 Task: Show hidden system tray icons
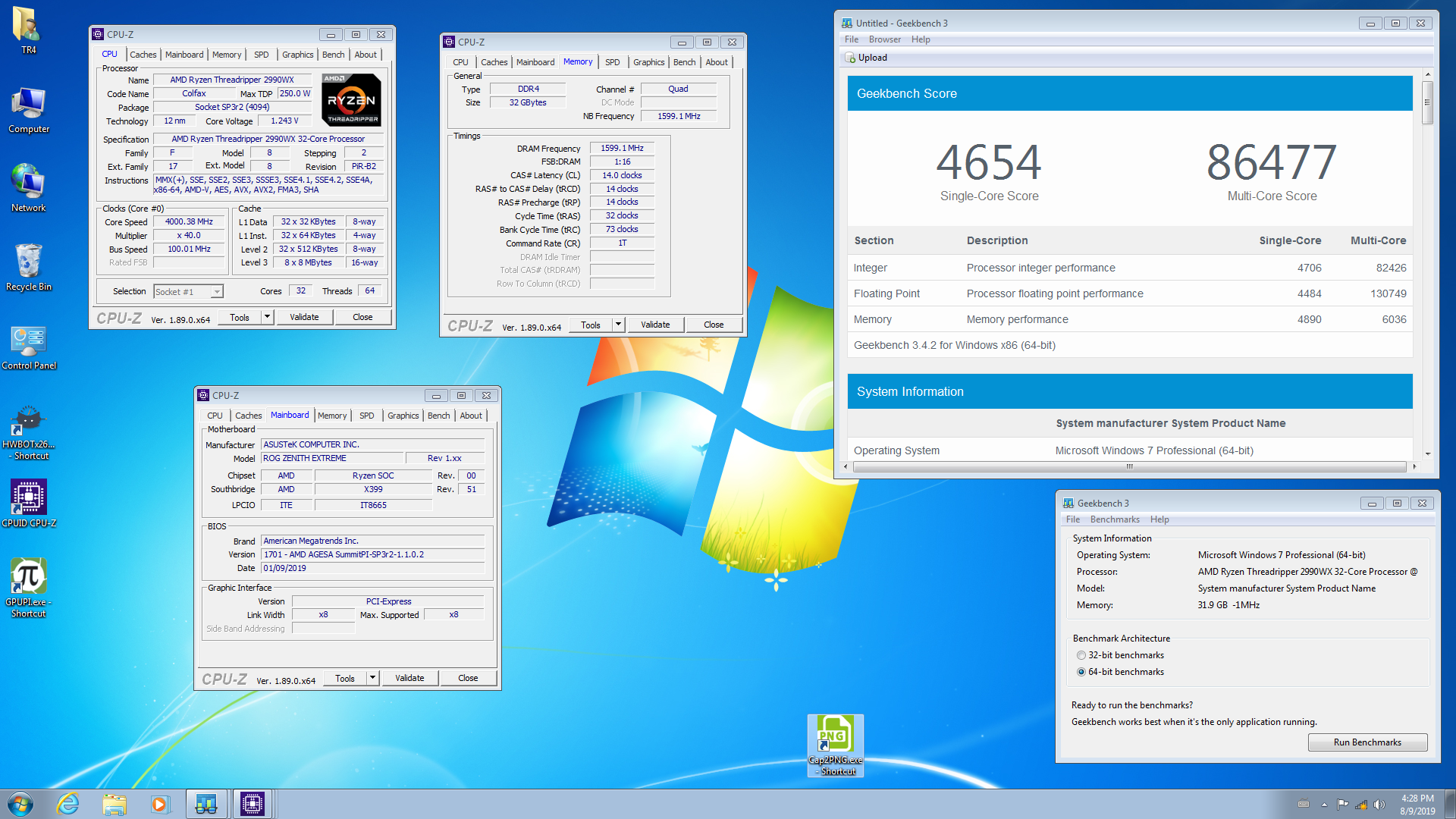1324,805
